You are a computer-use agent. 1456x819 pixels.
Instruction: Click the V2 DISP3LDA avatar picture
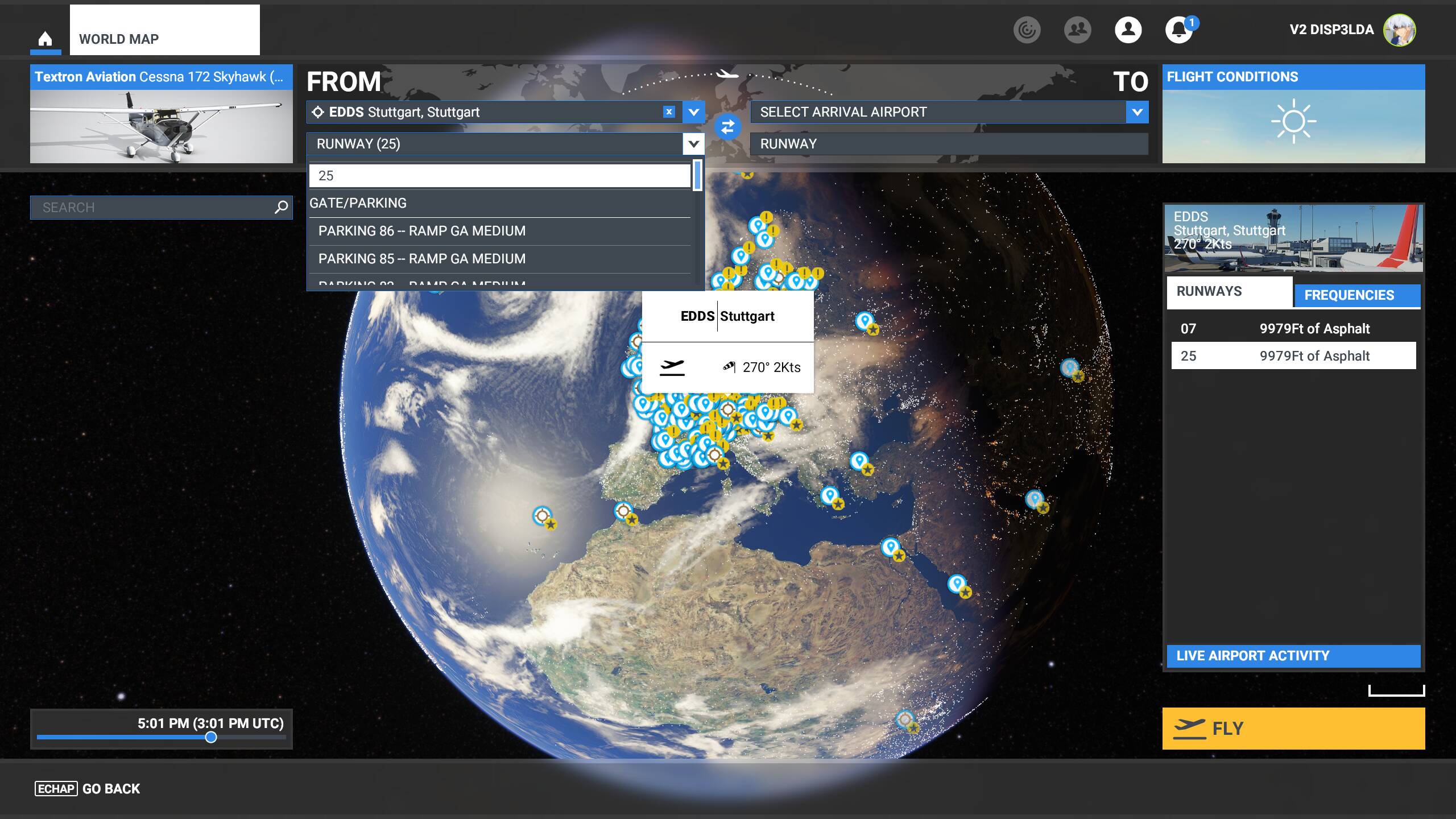pyautogui.click(x=1399, y=30)
